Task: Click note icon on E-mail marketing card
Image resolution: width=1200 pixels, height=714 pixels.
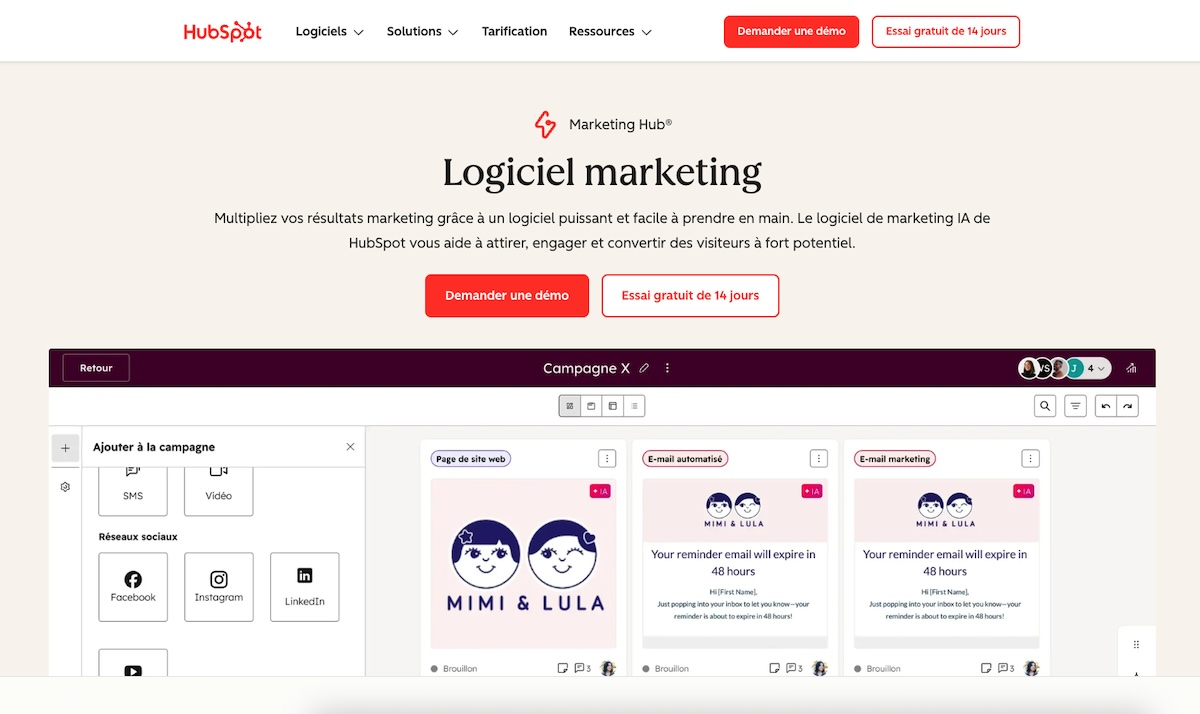Action: pyautogui.click(x=987, y=668)
